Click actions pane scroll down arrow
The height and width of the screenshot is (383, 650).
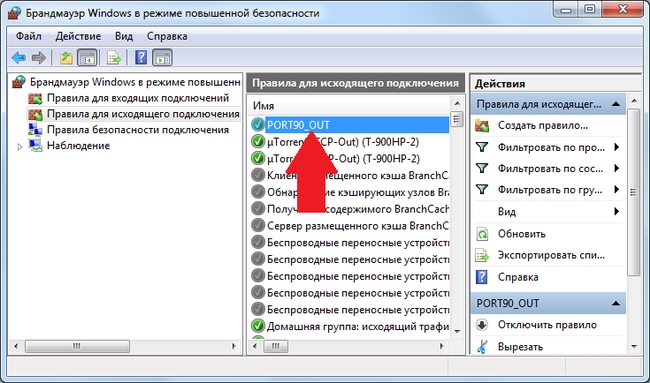(x=634, y=347)
